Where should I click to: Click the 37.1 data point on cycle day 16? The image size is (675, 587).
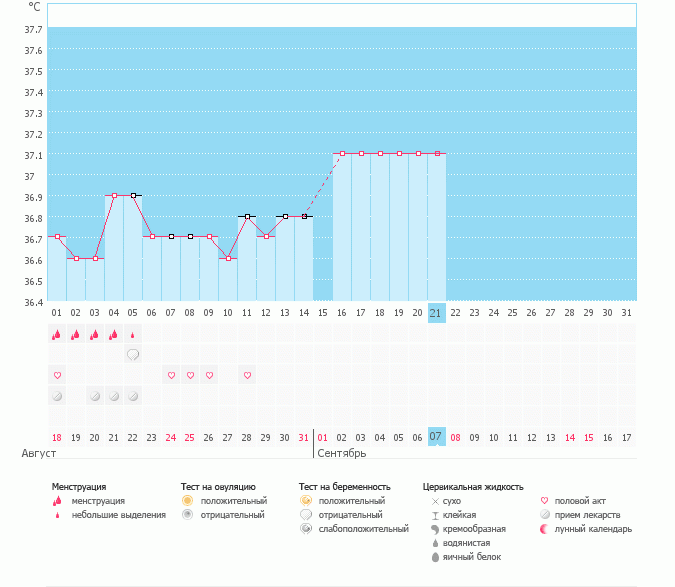coord(342,154)
